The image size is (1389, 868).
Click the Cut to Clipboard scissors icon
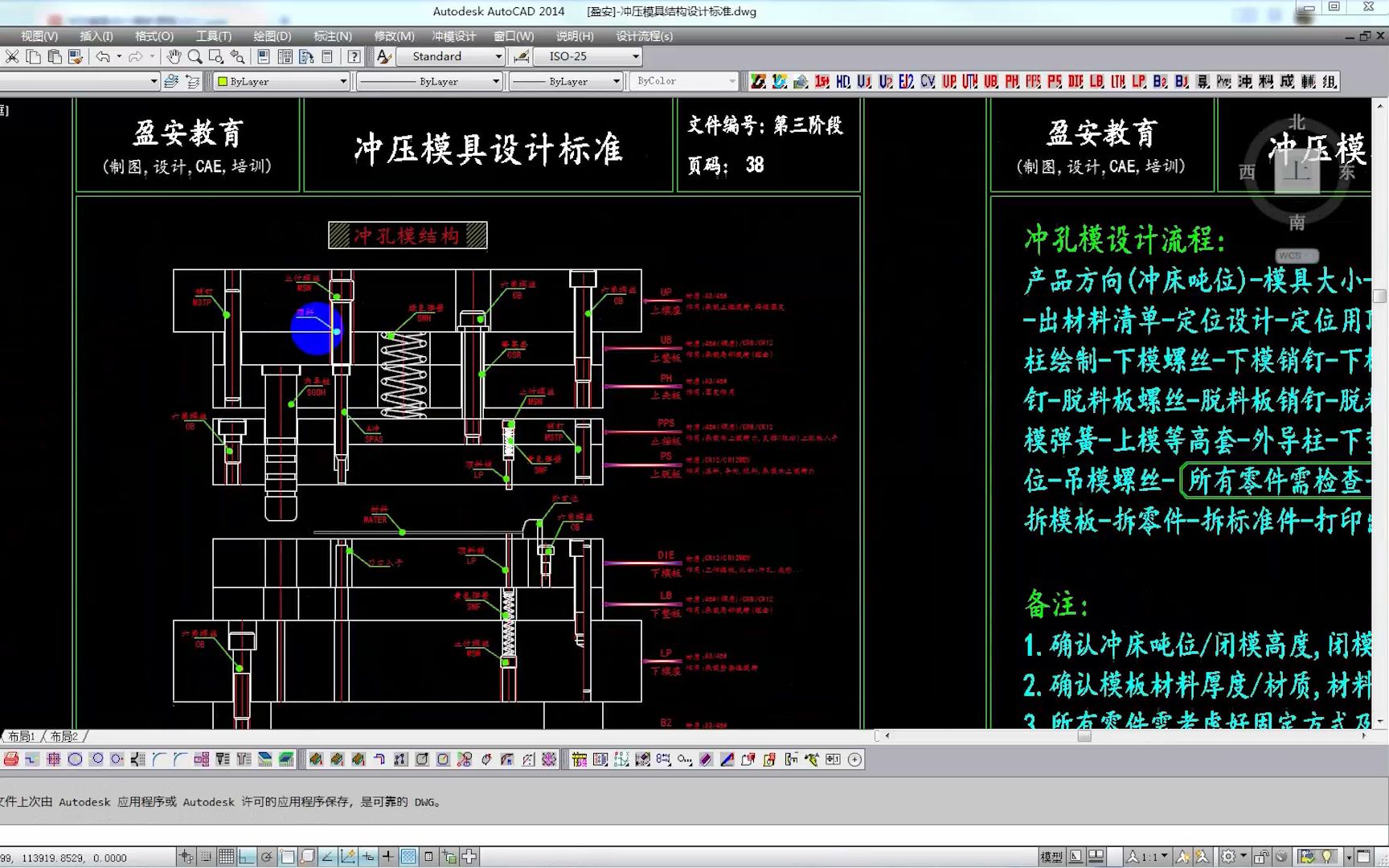pyautogui.click(x=12, y=56)
